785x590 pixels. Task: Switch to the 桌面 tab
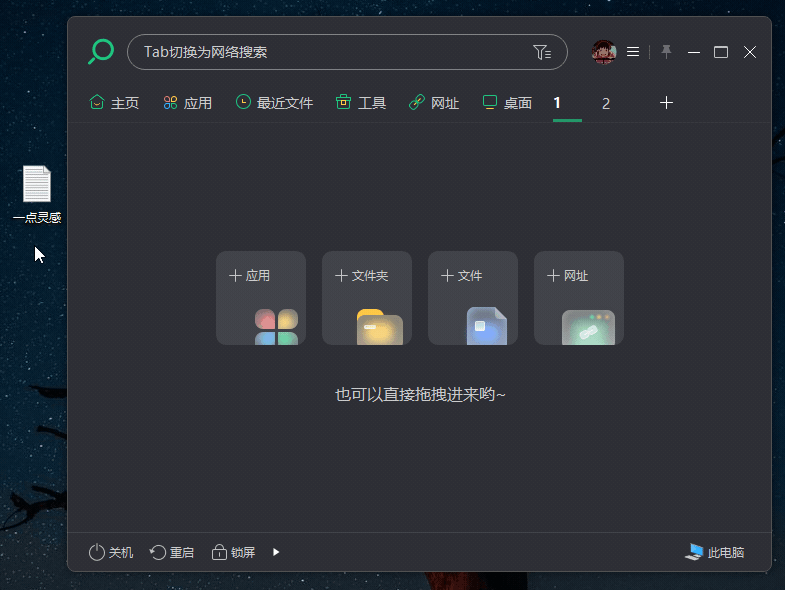(507, 103)
